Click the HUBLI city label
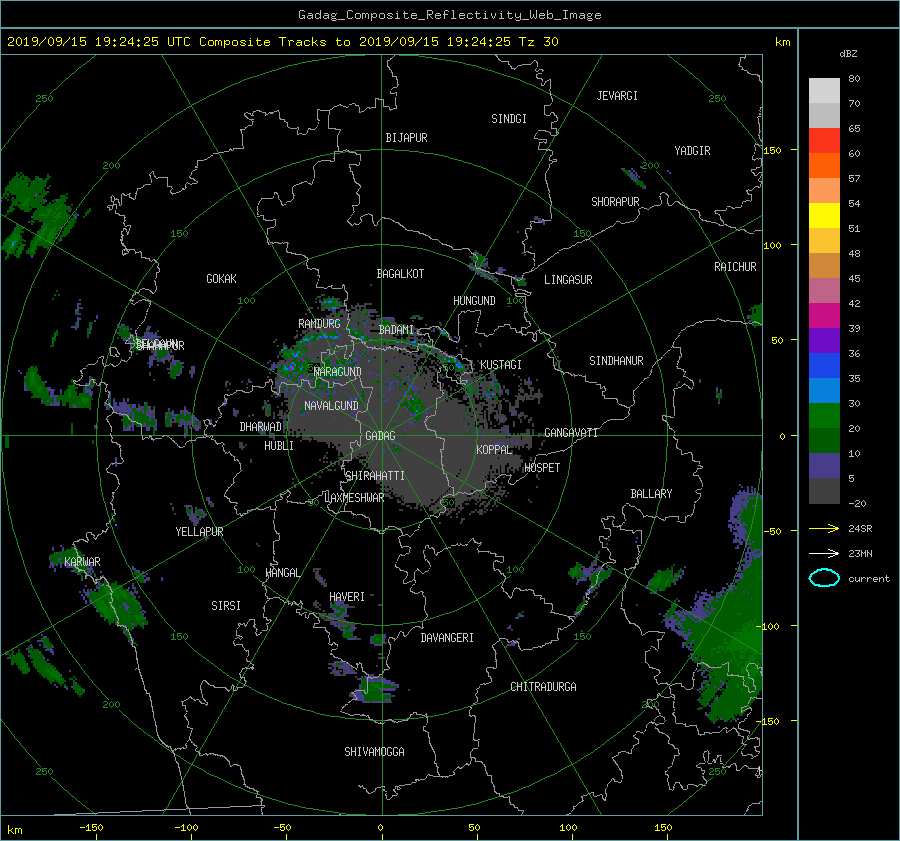Screen dimensions: 900x841 279,446
